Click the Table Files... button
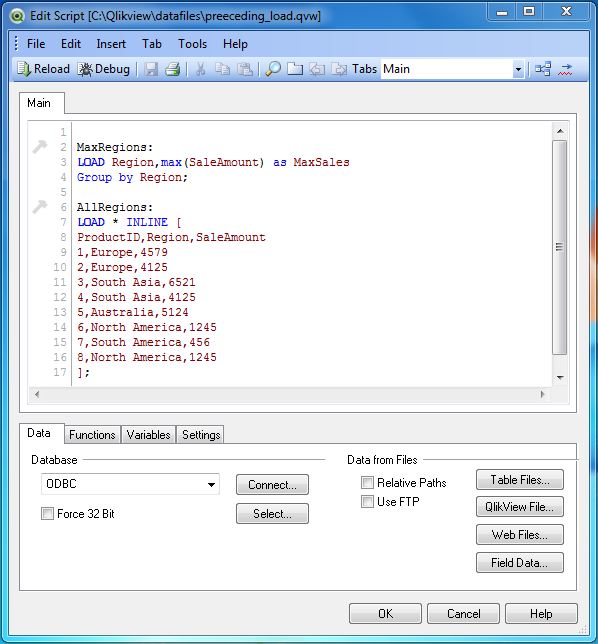The height and width of the screenshot is (644, 598). click(520, 480)
